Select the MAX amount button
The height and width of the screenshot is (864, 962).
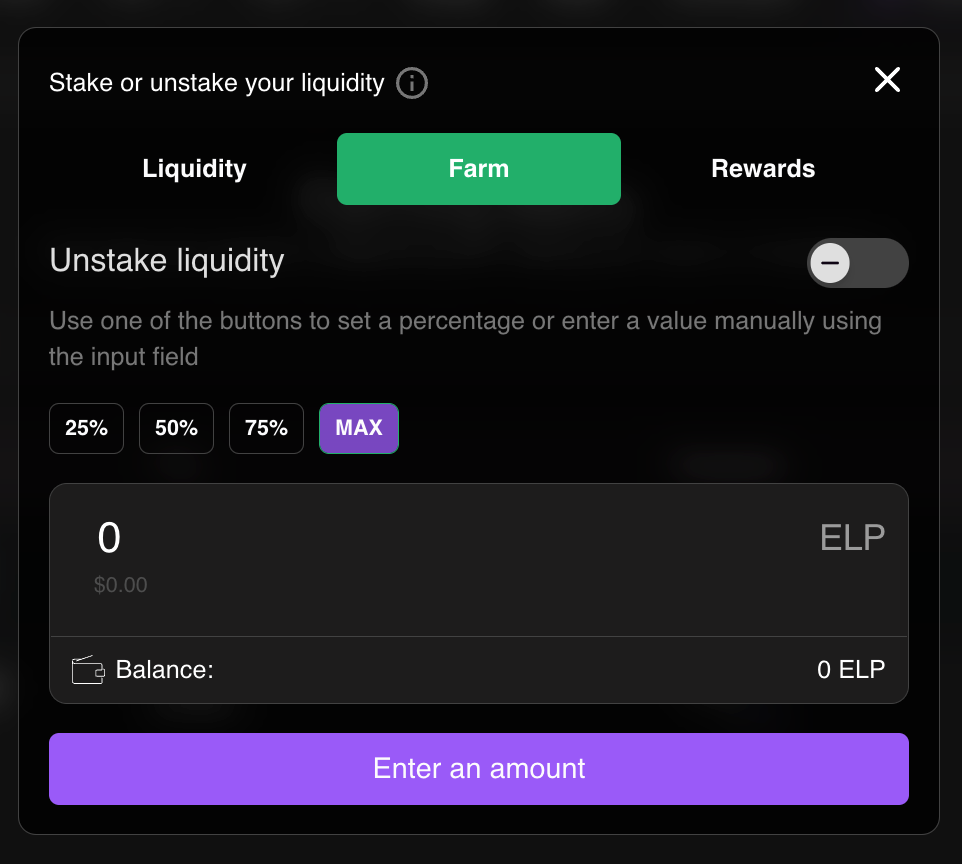(359, 428)
